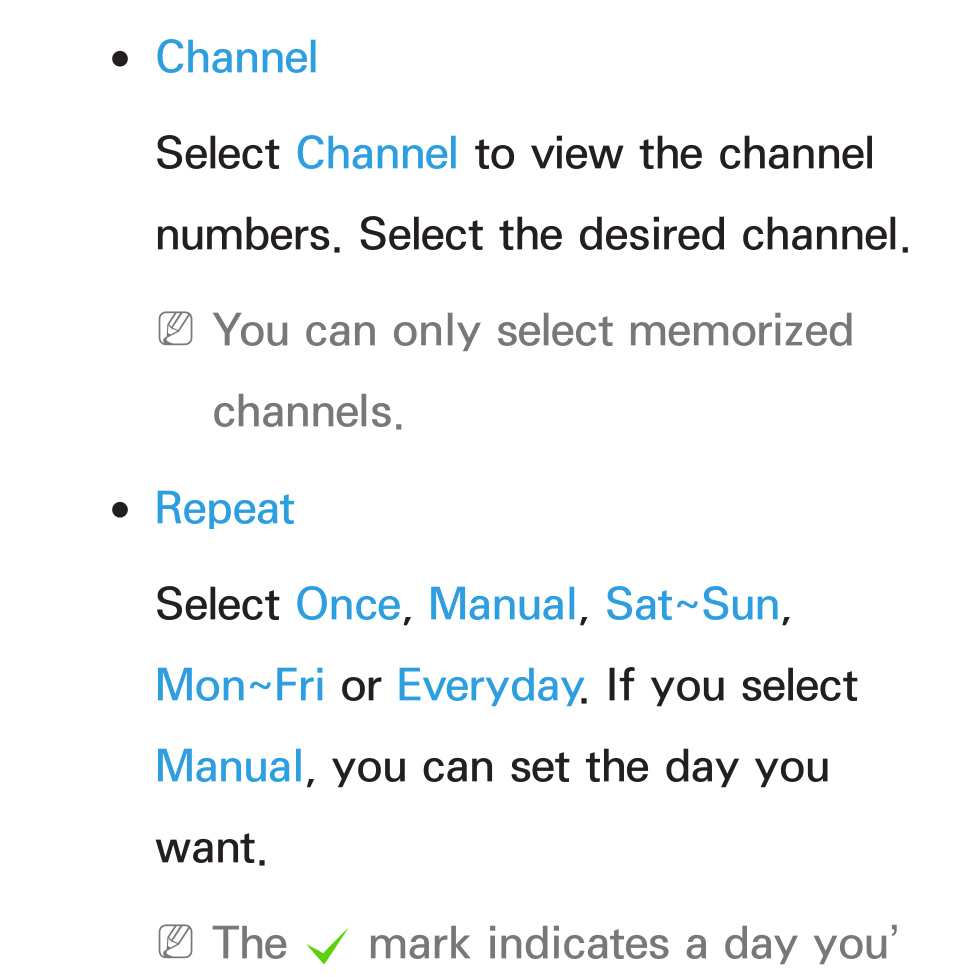This screenshot has width=954, height=977.
Task: Open the blue Repeat heading
Action: 224,510
